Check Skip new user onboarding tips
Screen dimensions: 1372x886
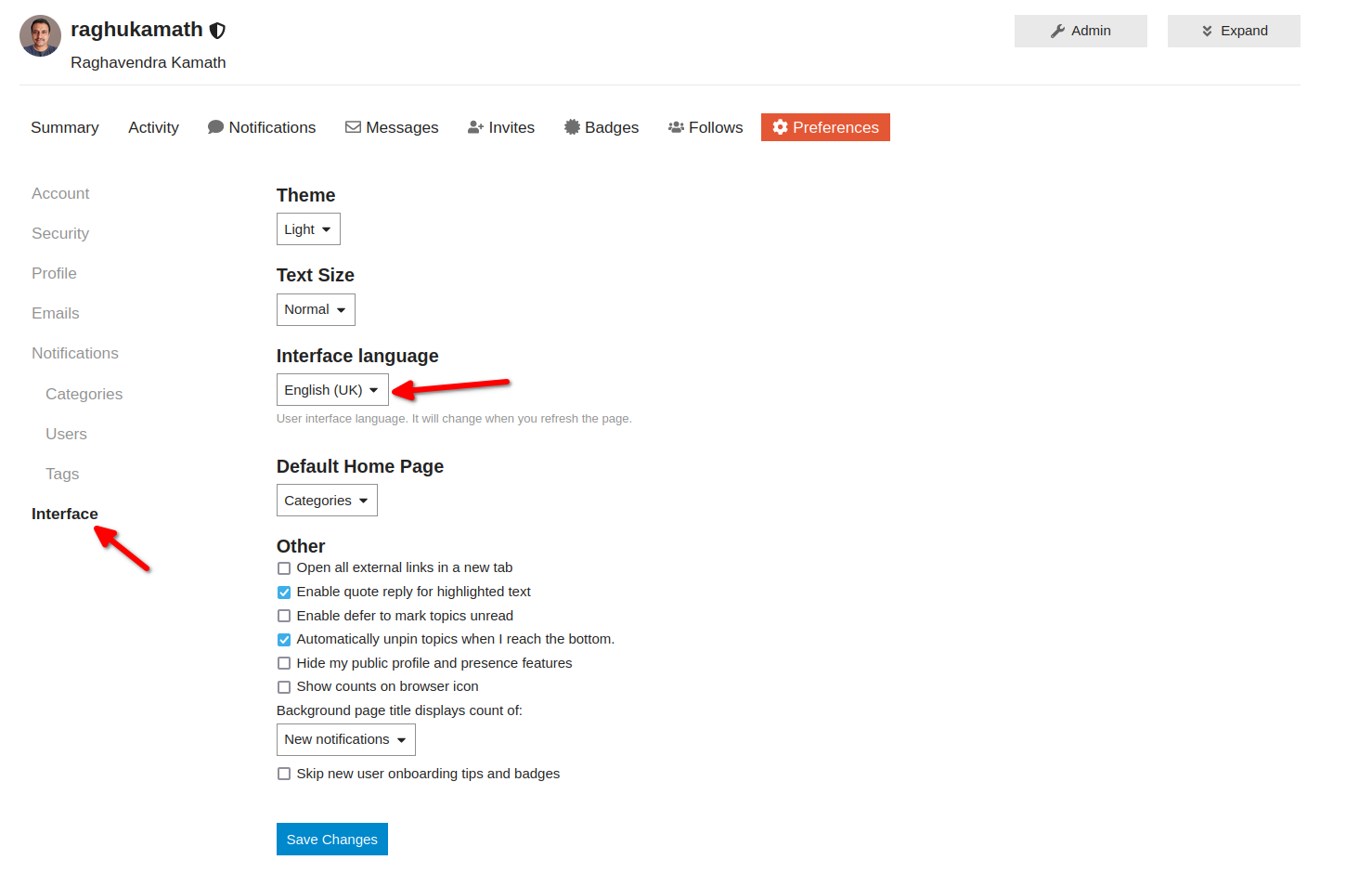[284, 775]
